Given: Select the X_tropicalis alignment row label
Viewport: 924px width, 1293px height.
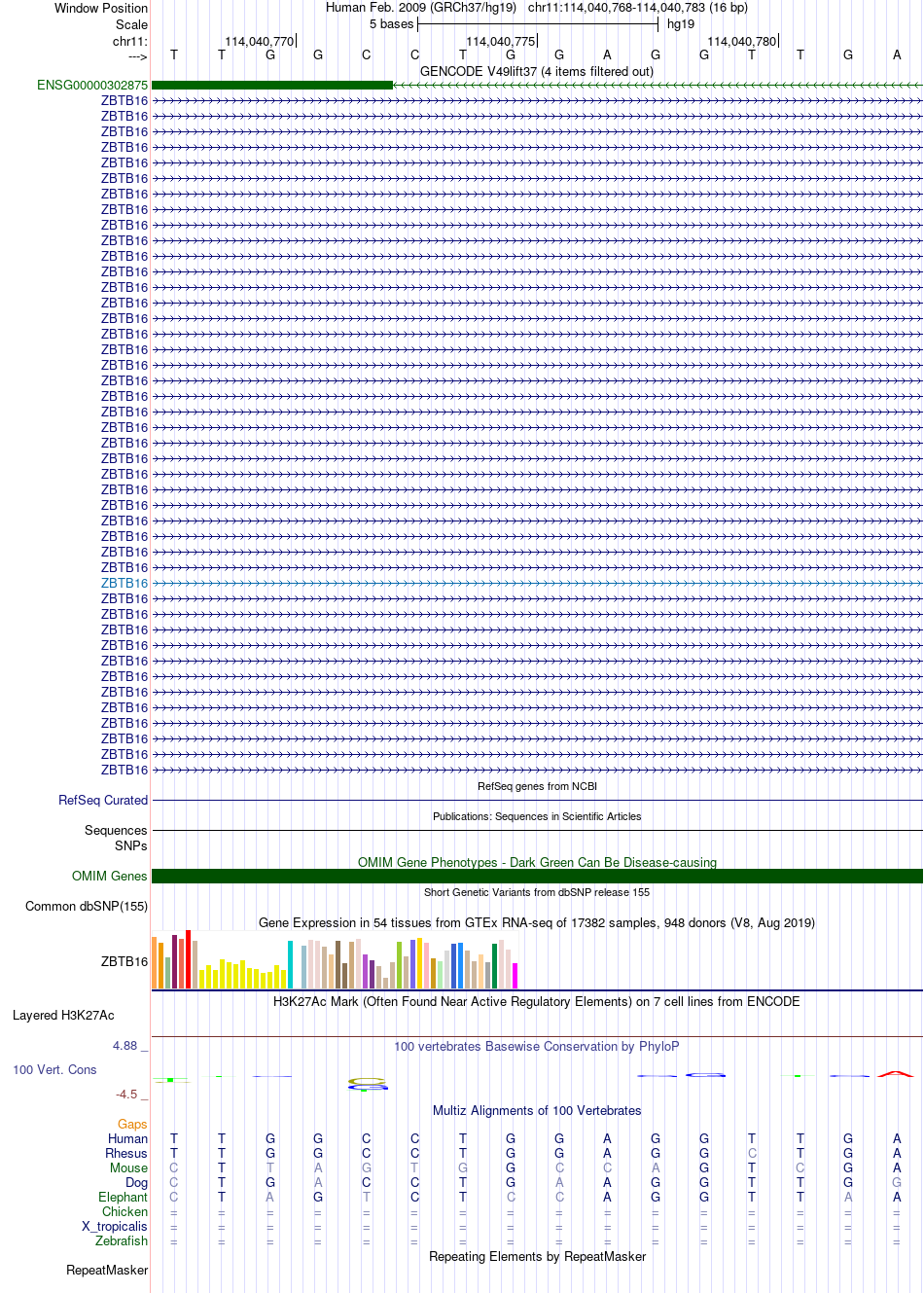Looking at the screenshot, I should (x=115, y=1227).
